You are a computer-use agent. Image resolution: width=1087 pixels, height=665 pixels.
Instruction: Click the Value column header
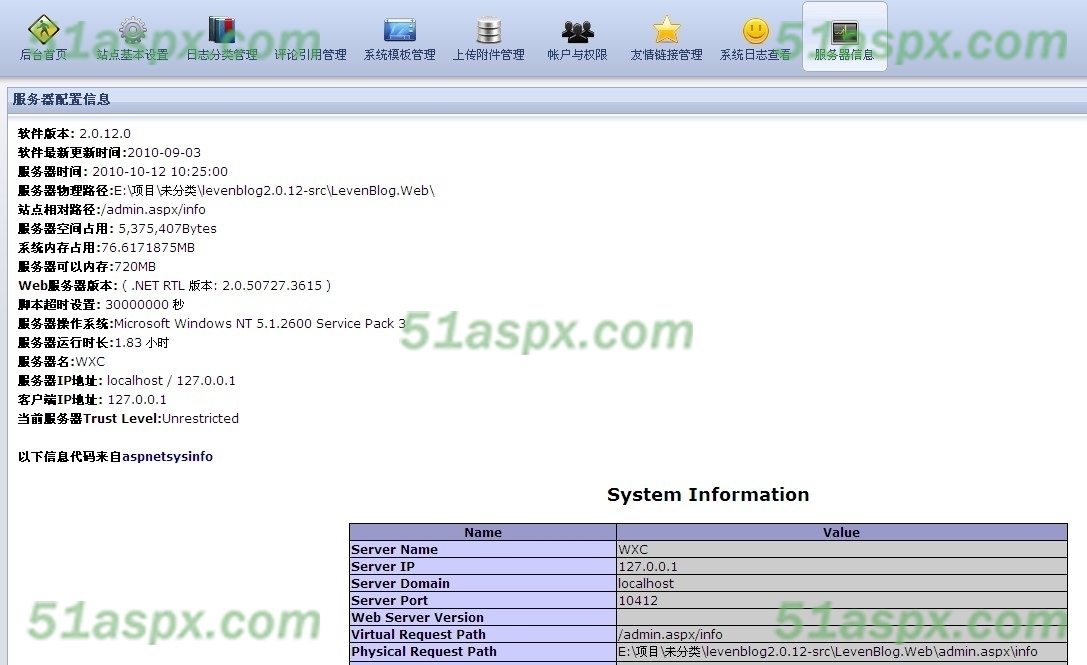[842, 533]
